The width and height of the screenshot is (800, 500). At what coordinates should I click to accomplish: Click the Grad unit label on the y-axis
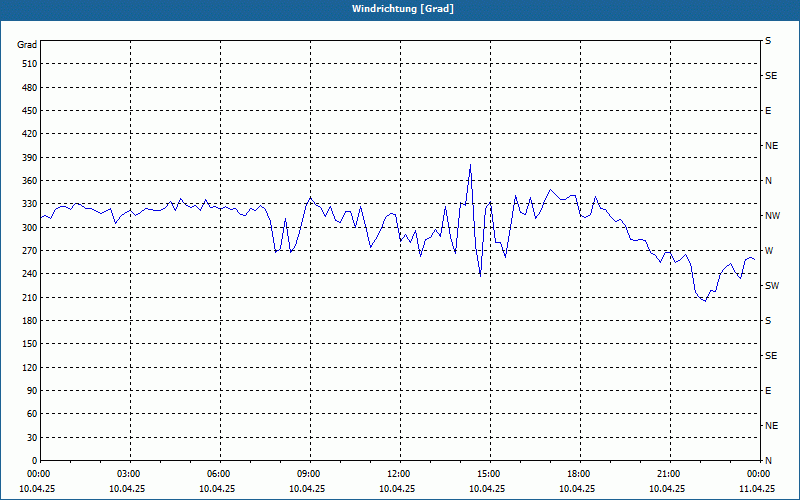click(x=27, y=45)
